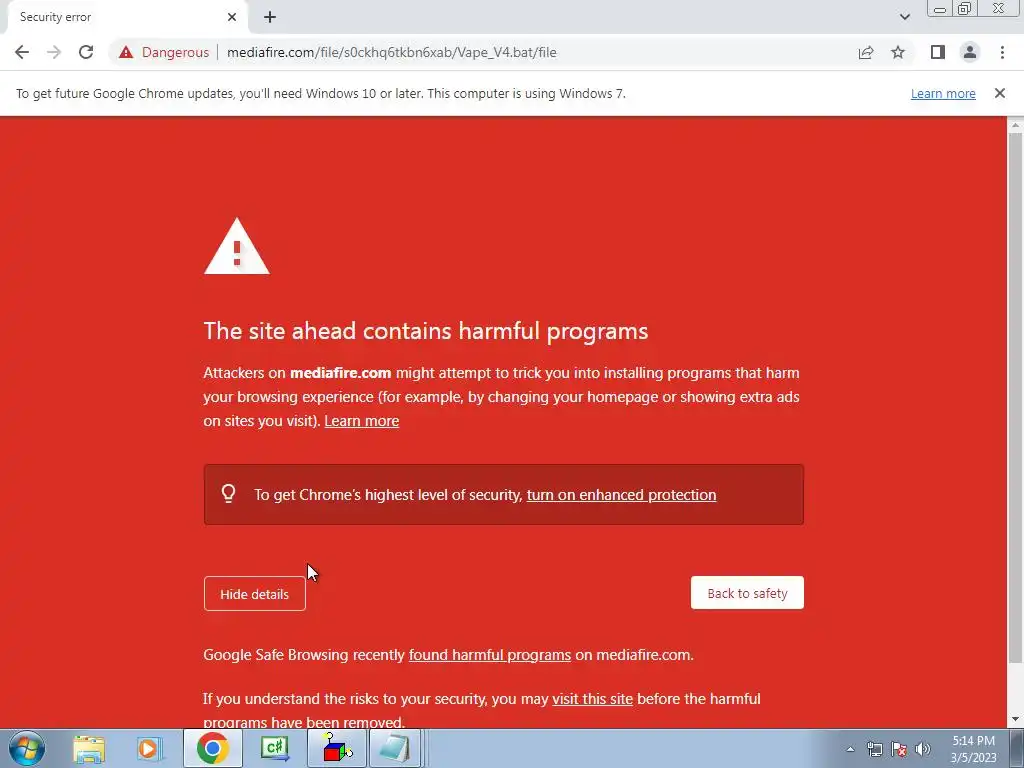Bookmark this page with the star icon
The height and width of the screenshot is (768, 1024).
898,52
